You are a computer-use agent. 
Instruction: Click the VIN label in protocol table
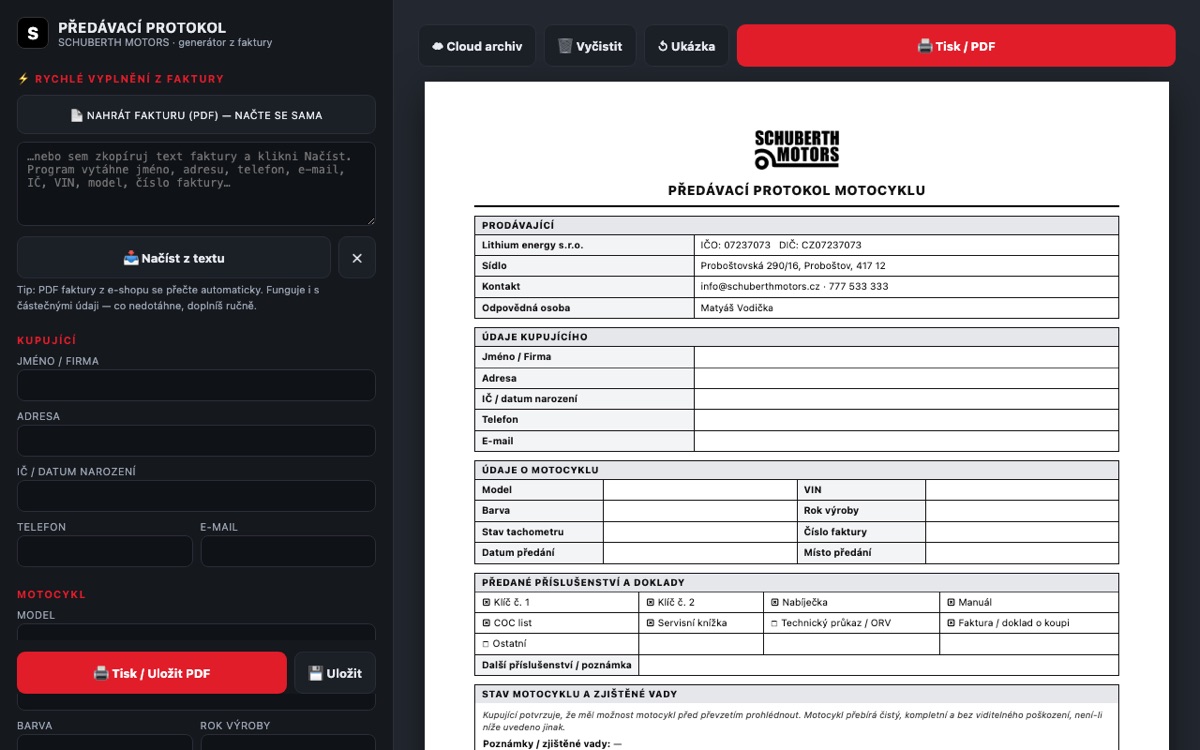pyautogui.click(x=813, y=490)
